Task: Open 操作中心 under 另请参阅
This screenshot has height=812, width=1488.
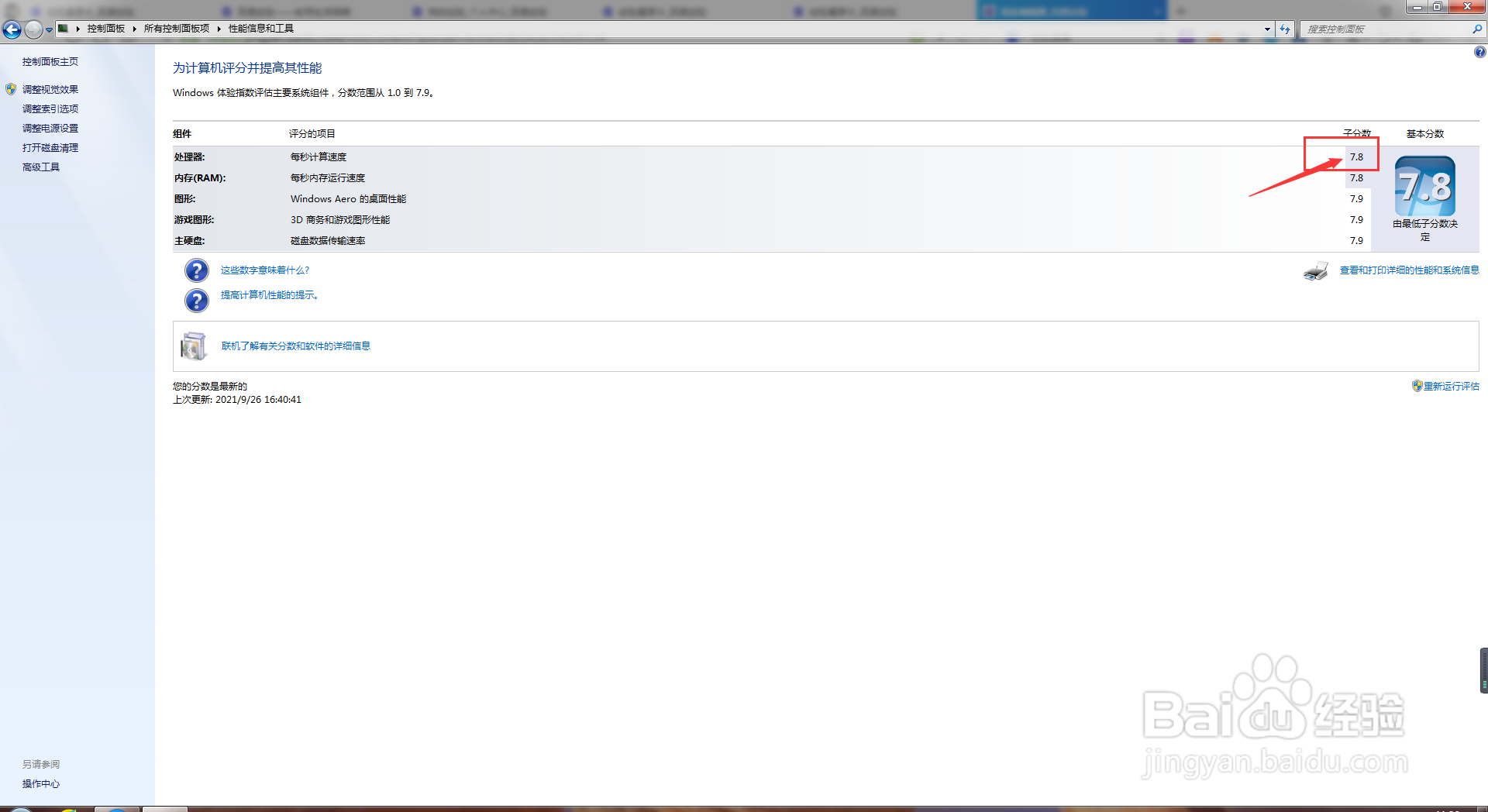Action: pyautogui.click(x=41, y=784)
